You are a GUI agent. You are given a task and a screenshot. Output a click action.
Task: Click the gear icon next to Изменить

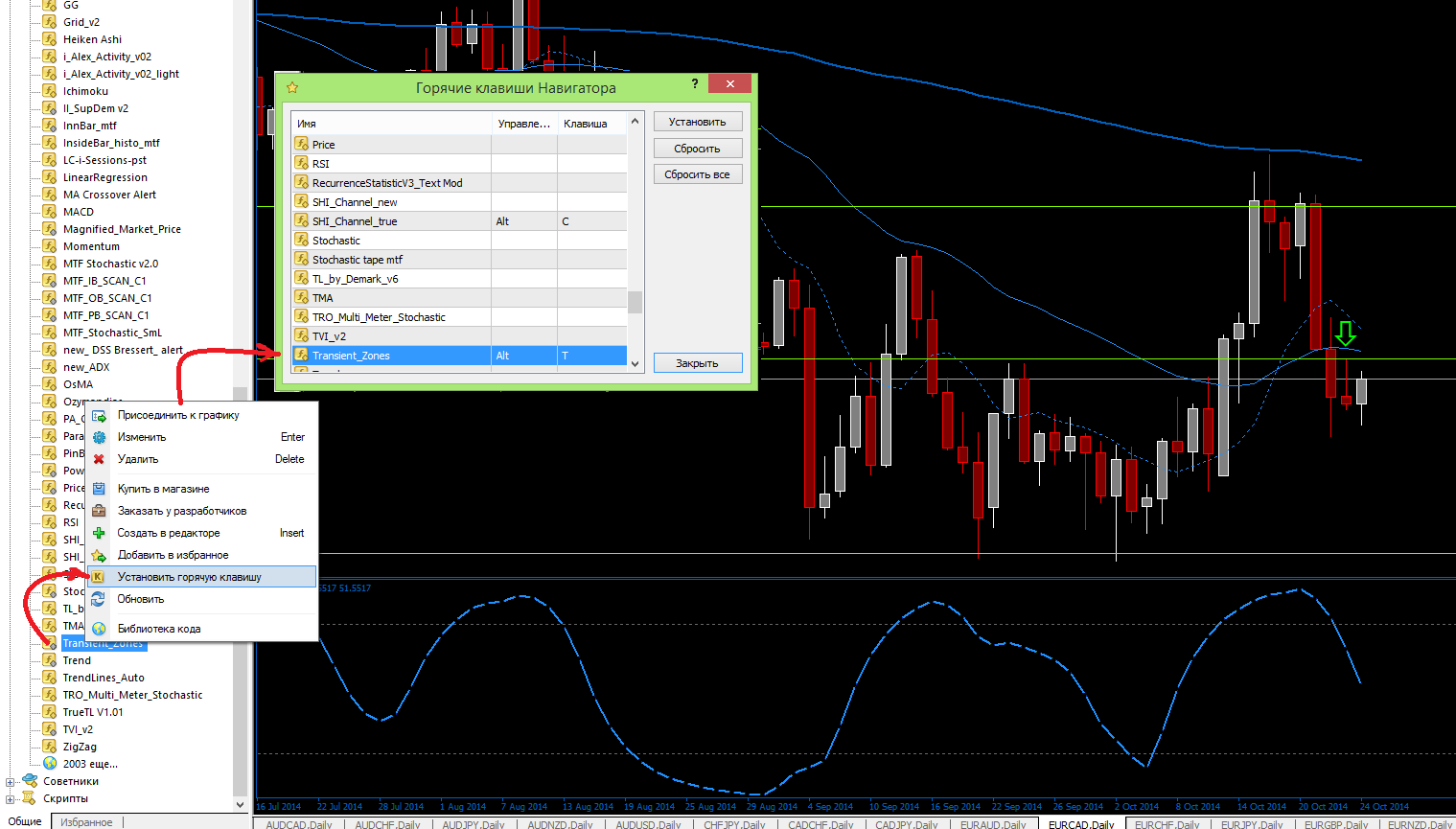click(99, 437)
